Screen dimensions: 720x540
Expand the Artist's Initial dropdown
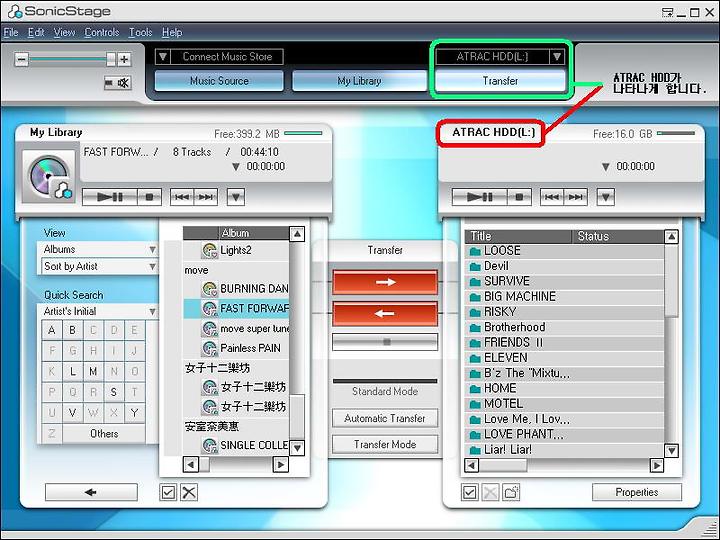coord(152,311)
